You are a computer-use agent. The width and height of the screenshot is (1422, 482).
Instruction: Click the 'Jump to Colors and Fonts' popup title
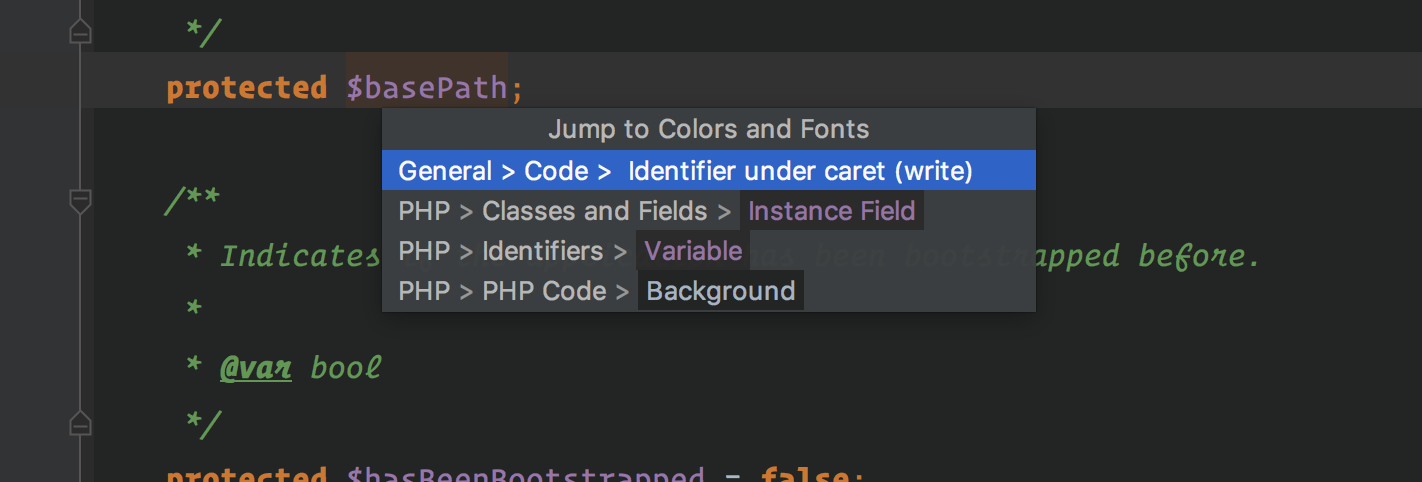pos(708,129)
